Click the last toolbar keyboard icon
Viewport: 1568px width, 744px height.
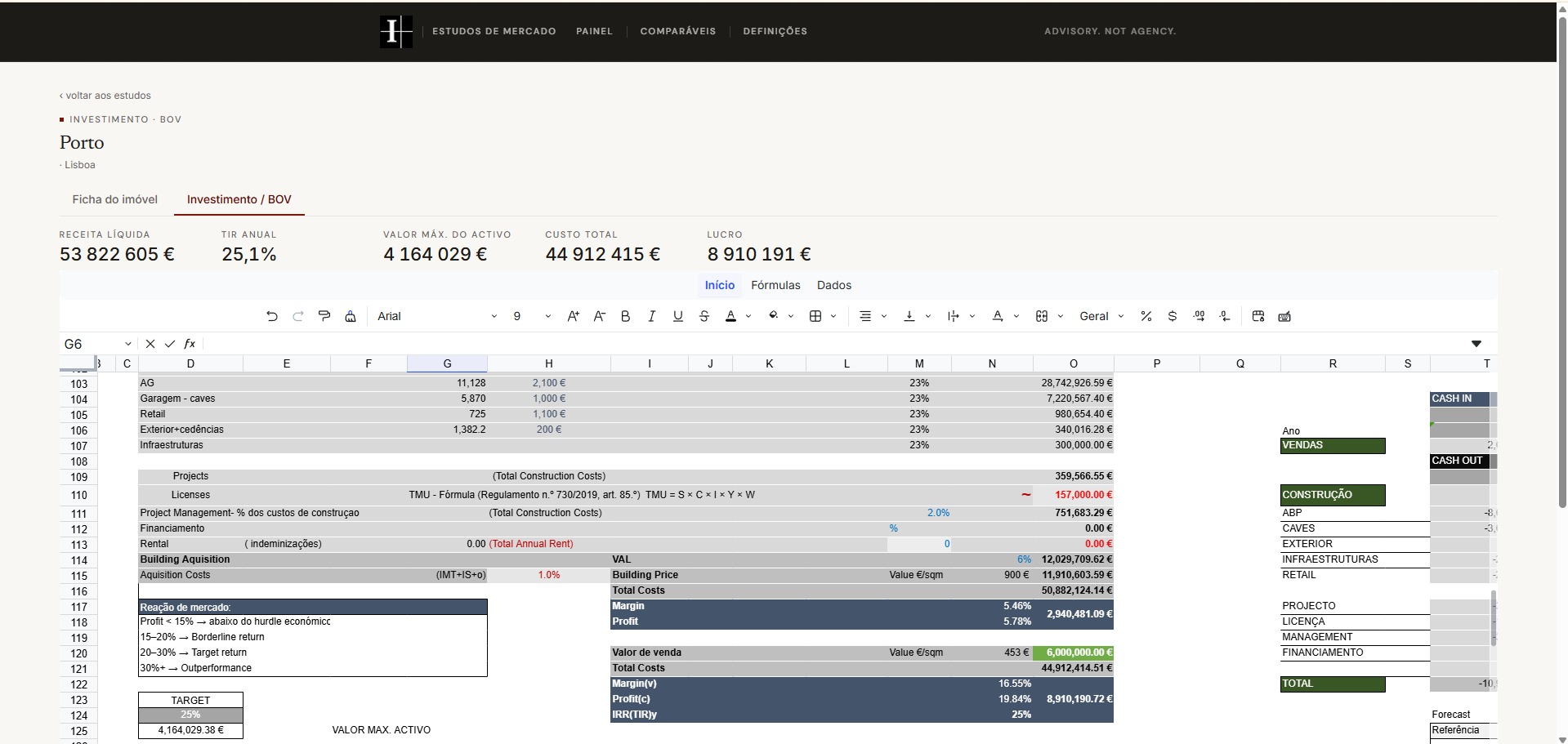click(x=1284, y=316)
